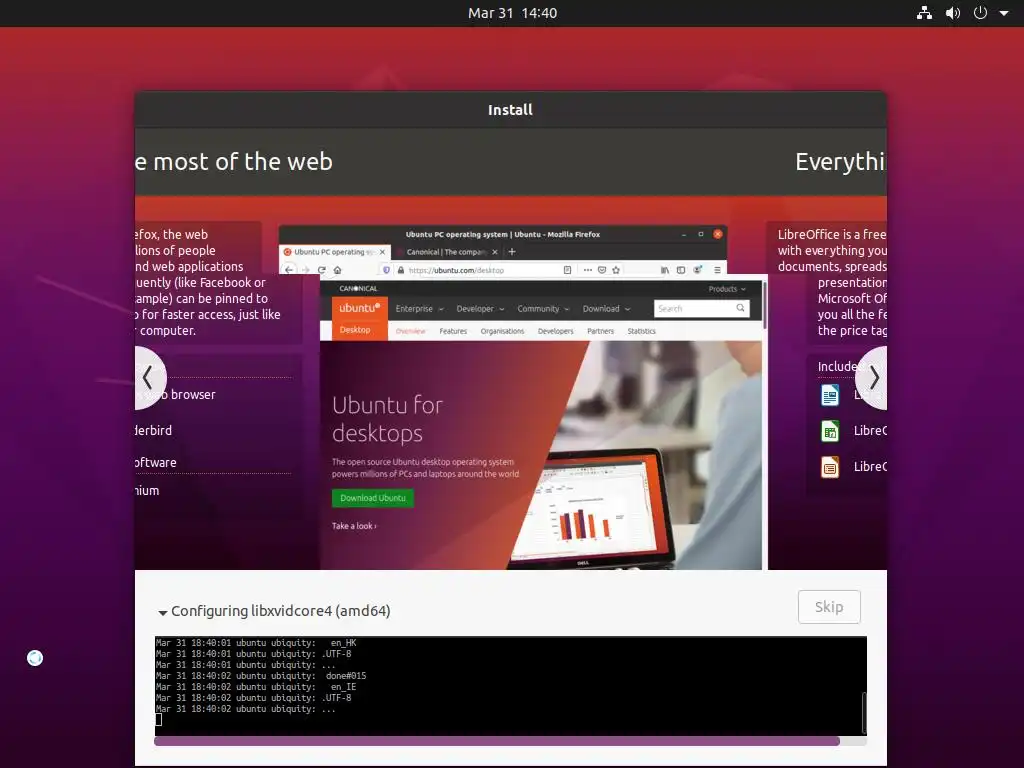This screenshot has width=1024, height=768.
Task: Open the Mar 31 14:40 clock menu
Action: click(x=512, y=13)
